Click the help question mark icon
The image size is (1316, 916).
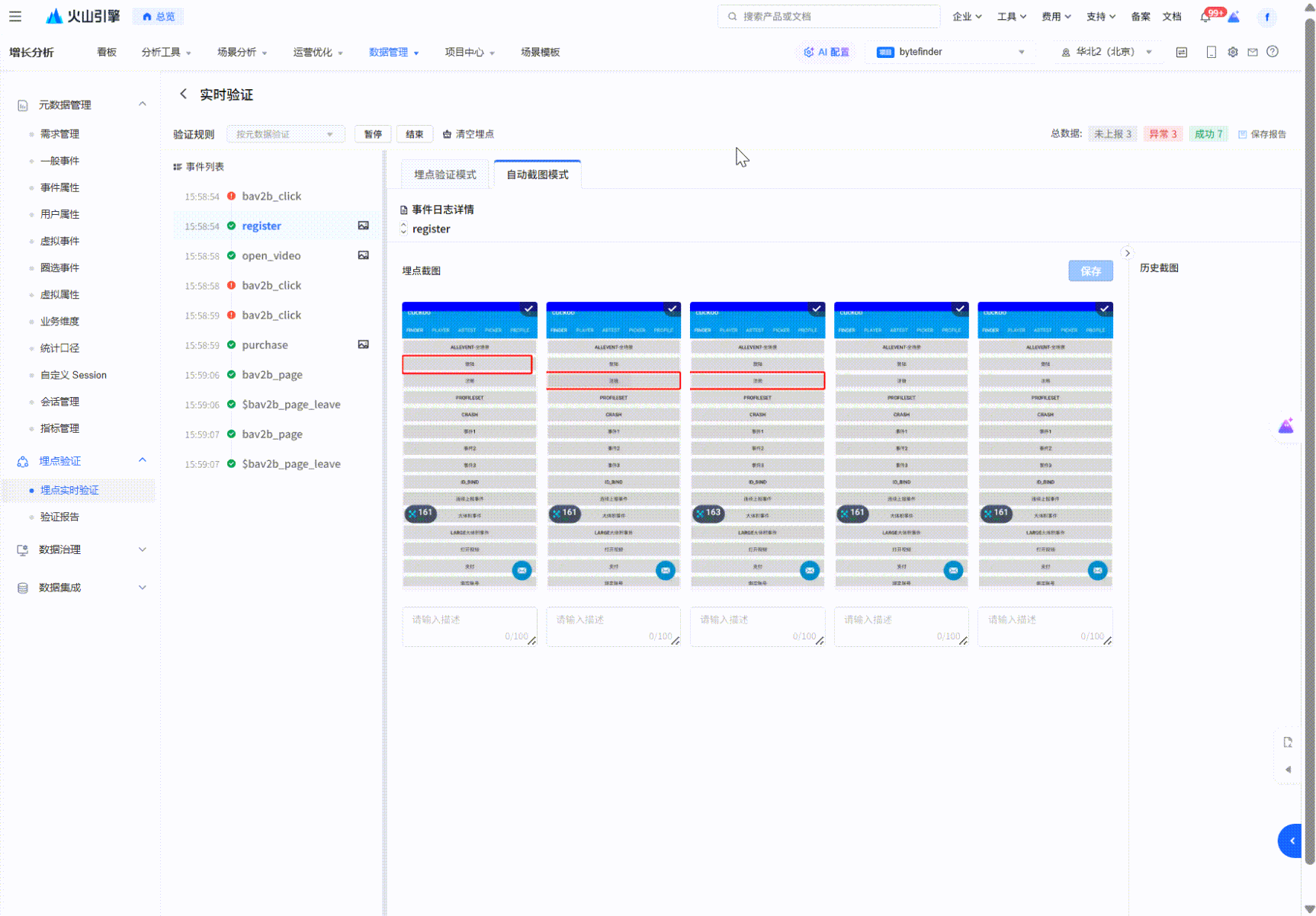click(x=1273, y=52)
